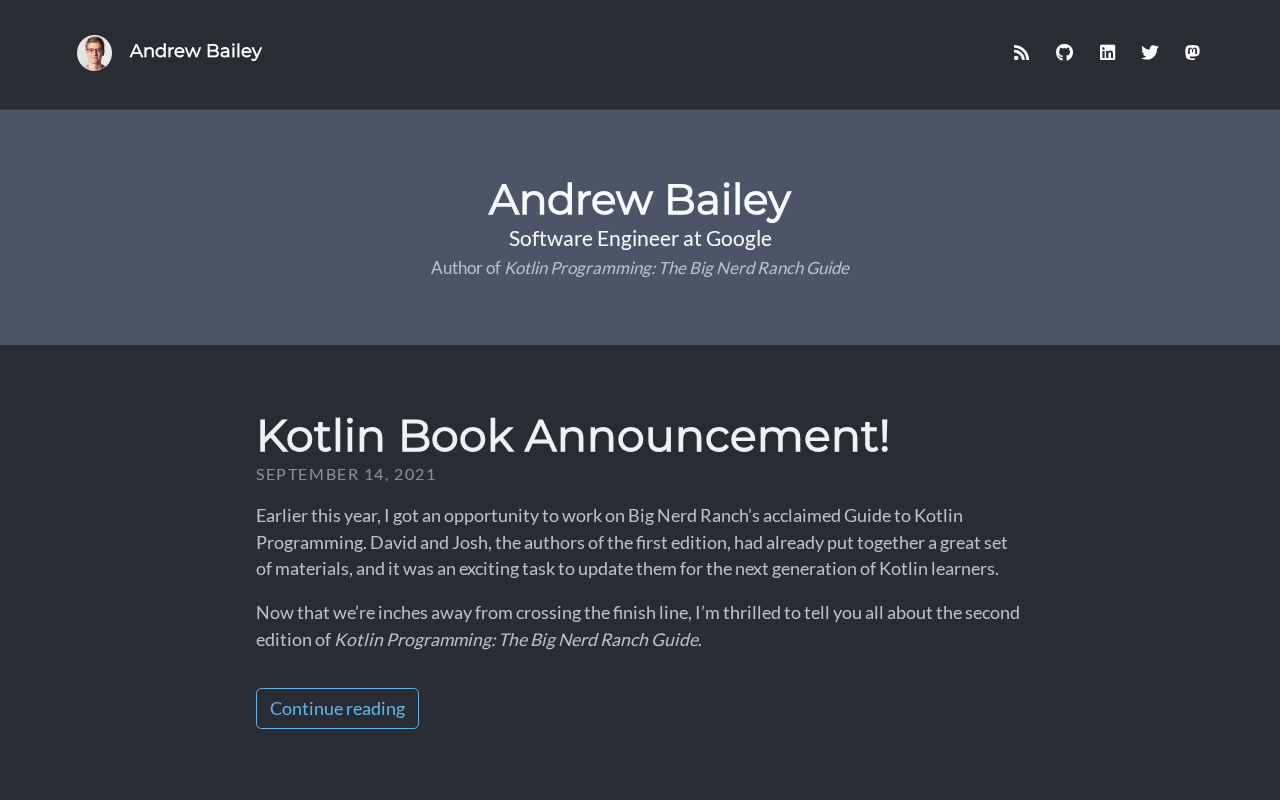Open the Twitter profile icon
Viewport: 1280px width, 800px height.
click(x=1150, y=53)
